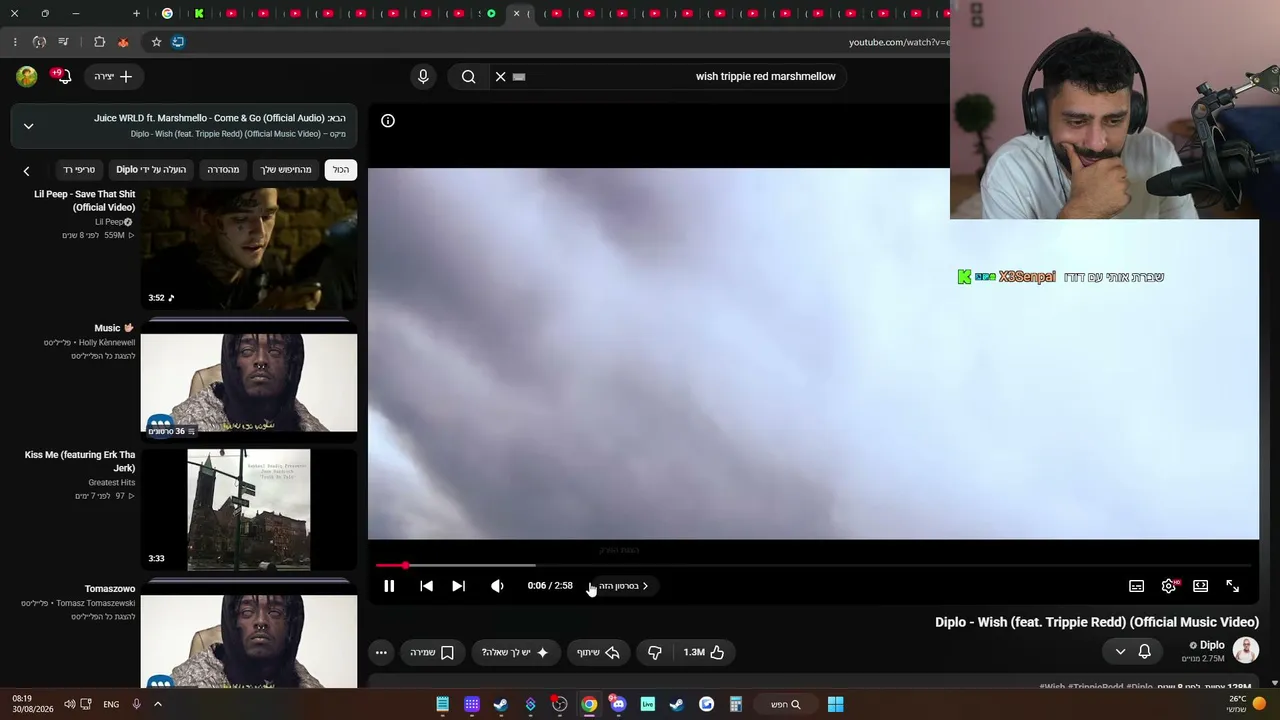
Task: Open the Lil Peep - Save That Shit title
Action: click(x=85, y=201)
